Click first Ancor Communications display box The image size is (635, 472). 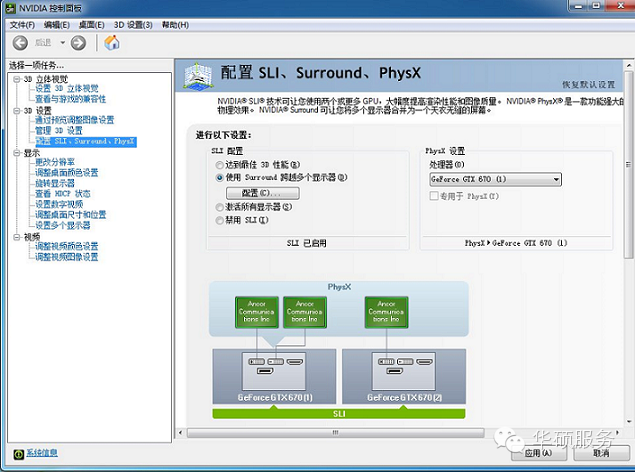pos(257,312)
